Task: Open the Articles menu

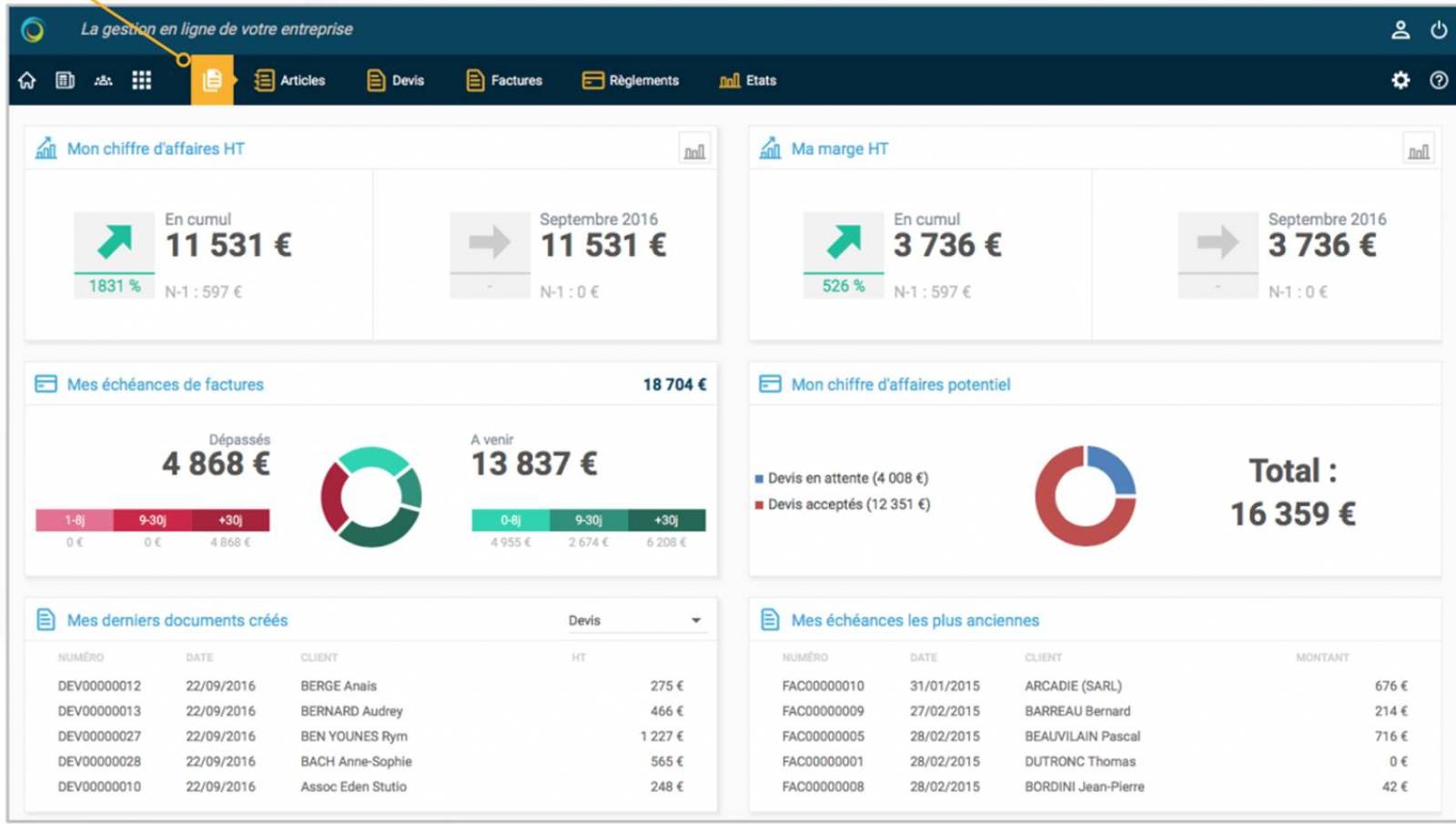Action: (290, 80)
